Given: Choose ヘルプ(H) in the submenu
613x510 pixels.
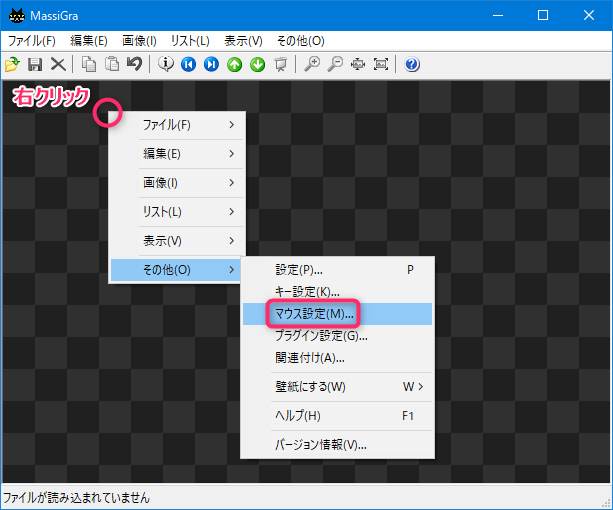Looking at the screenshot, I should (337, 416).
